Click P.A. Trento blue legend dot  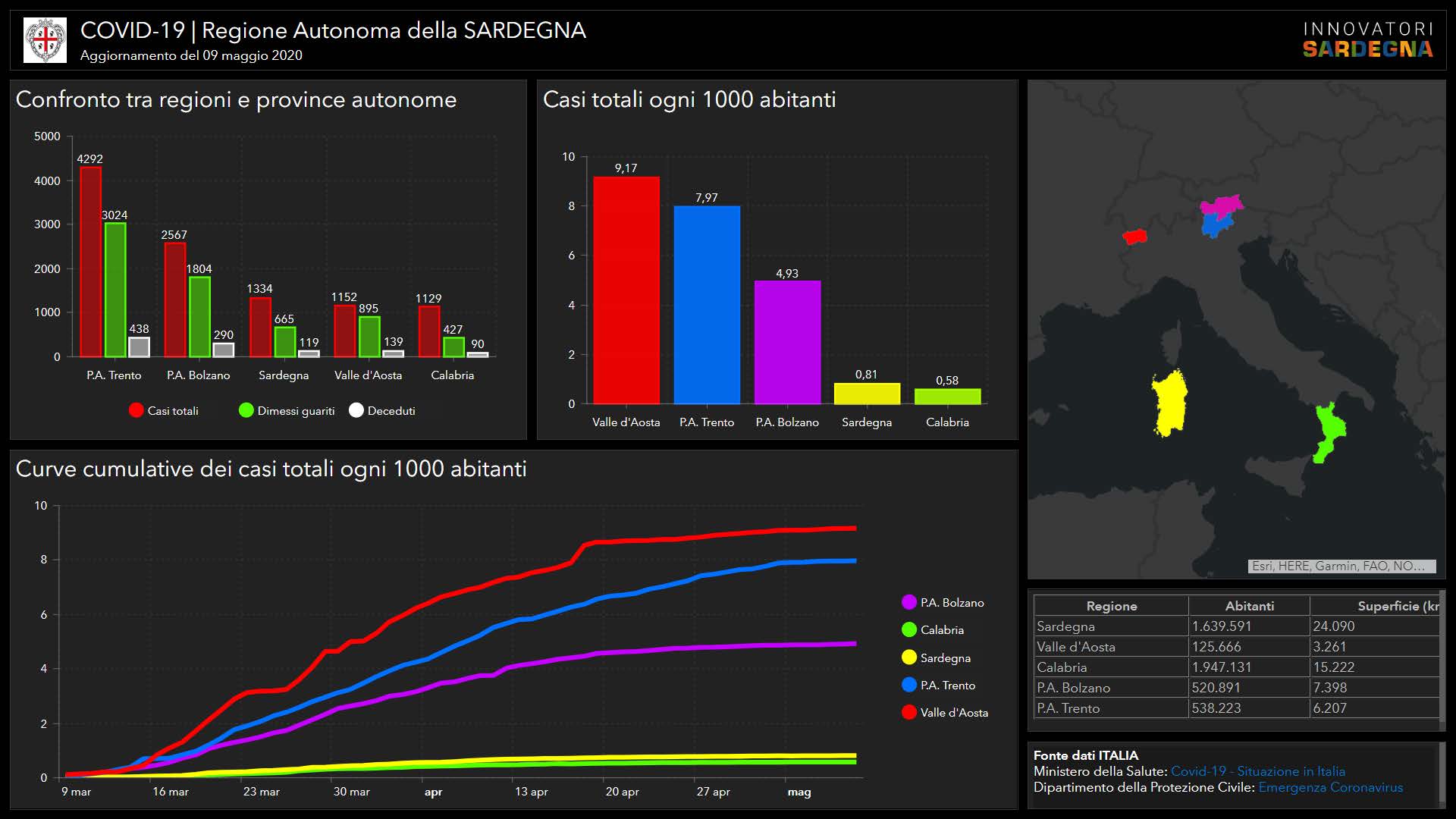coord(908,685)
